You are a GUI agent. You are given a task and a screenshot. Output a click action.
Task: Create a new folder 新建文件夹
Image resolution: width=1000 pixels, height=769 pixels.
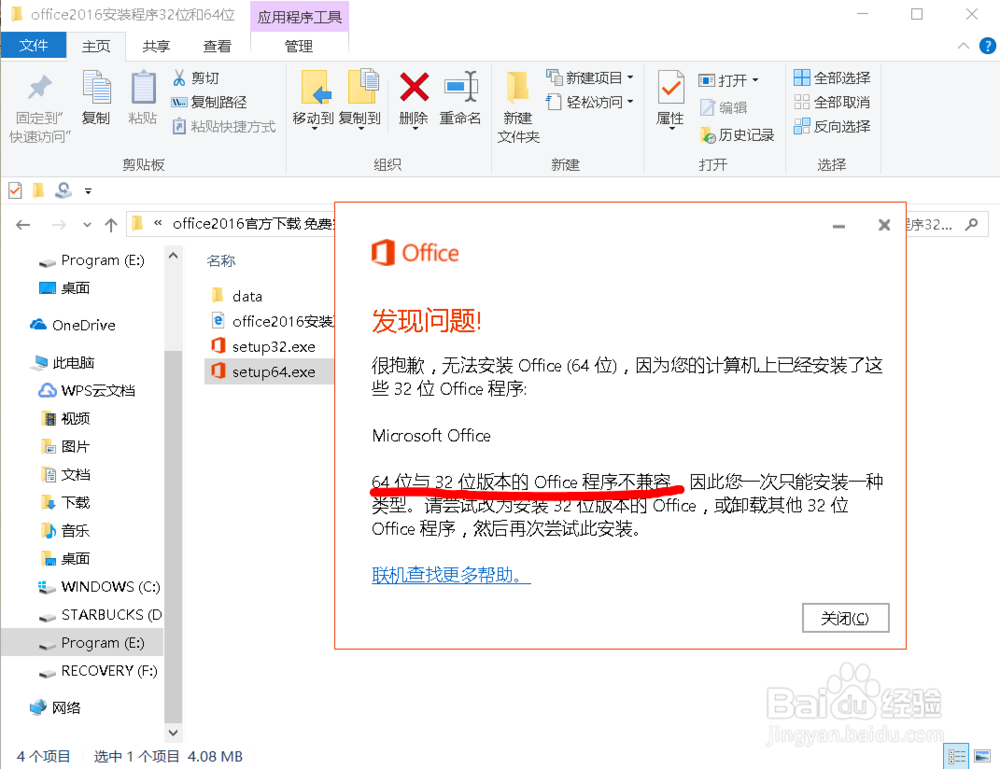518,107
